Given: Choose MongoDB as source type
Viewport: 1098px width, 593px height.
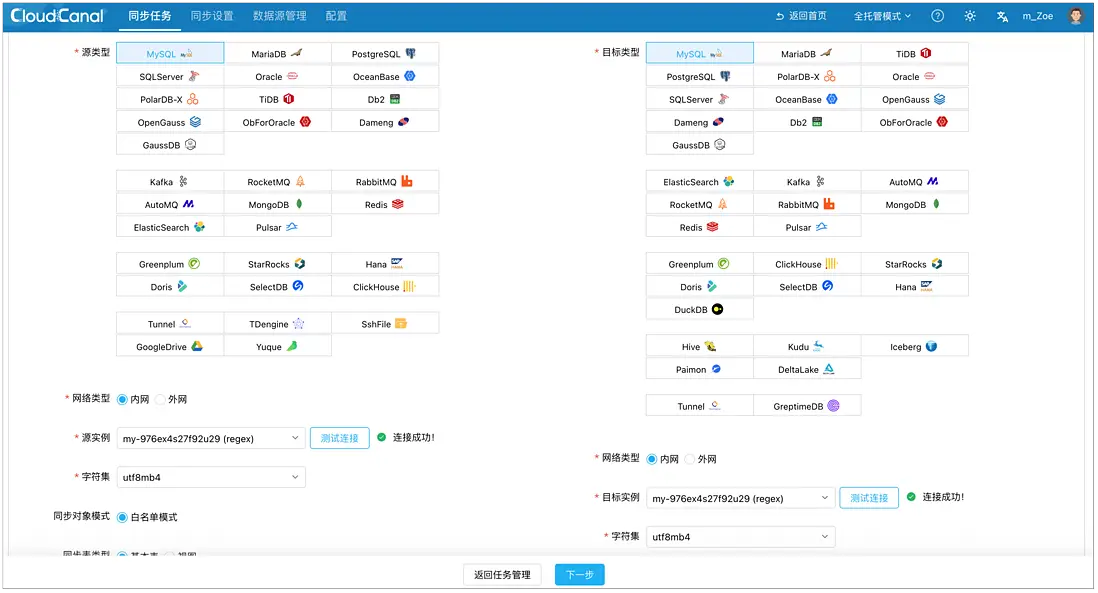Looking at the screenshot, I should (x=277, y=204).
